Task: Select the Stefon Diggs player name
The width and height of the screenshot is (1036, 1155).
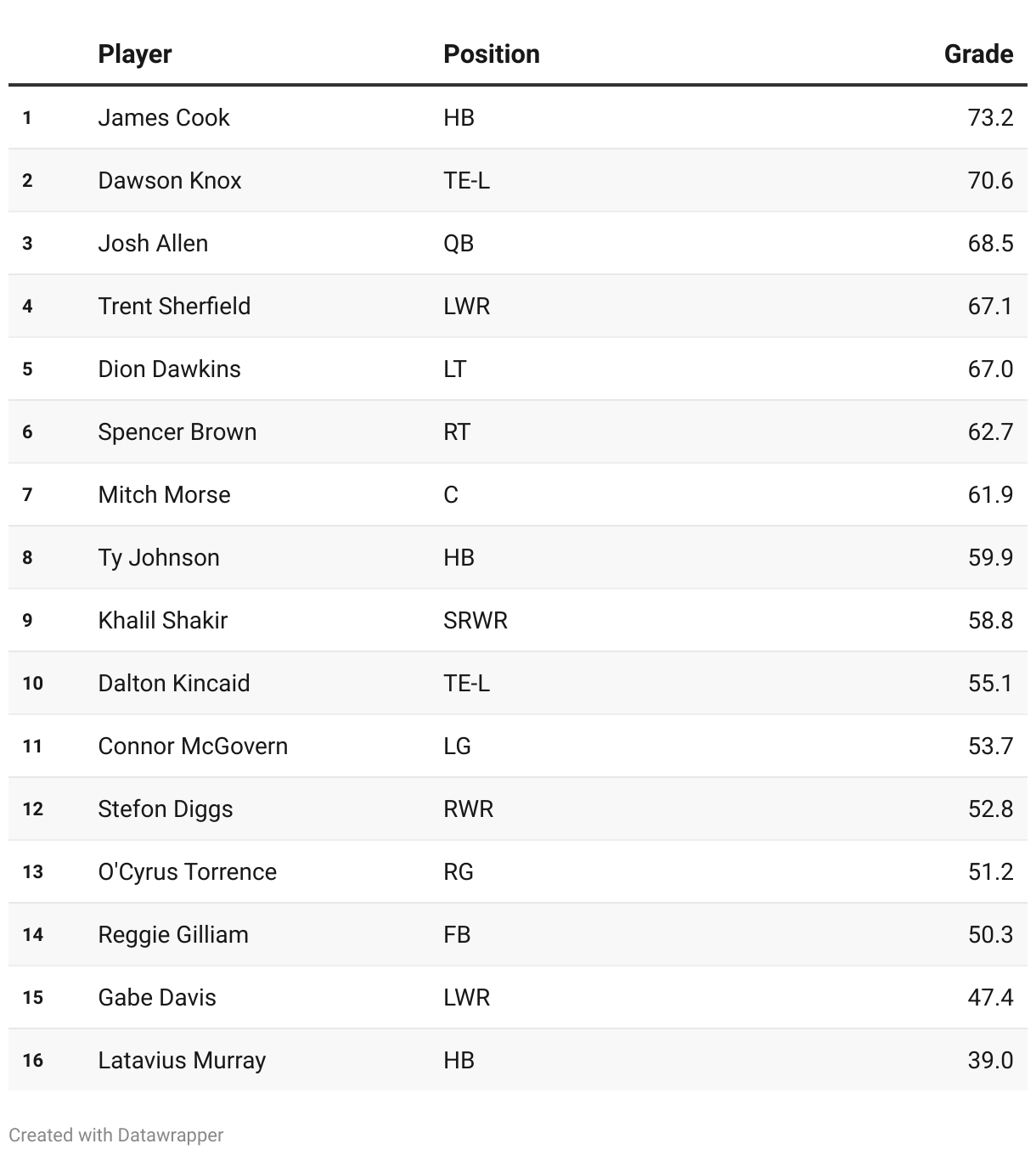Action: point(165,808)
